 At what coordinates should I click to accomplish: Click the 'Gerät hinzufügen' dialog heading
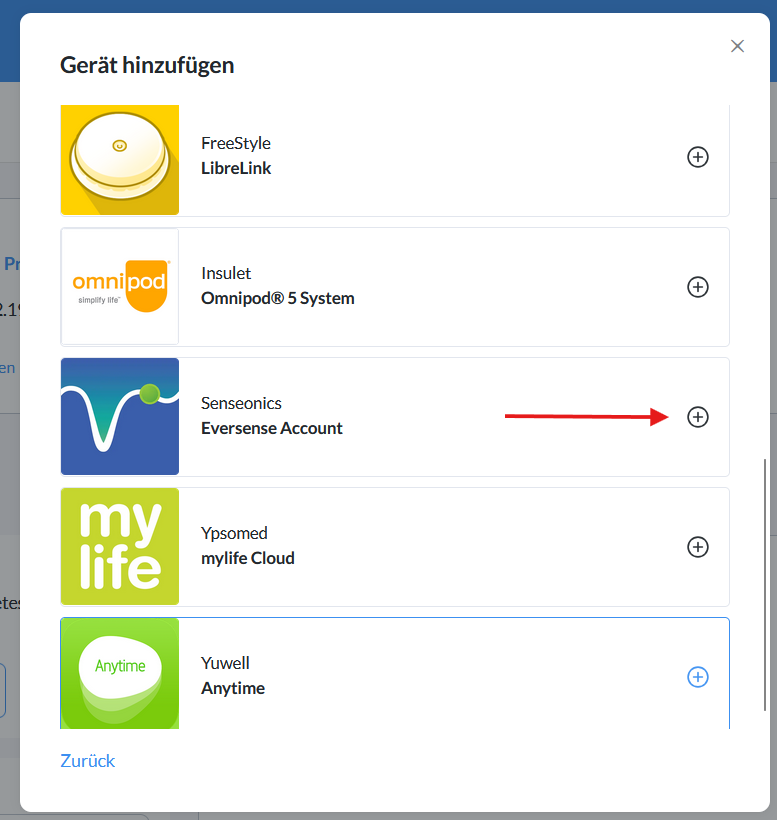pyautogui.click(x=147, y=65)
